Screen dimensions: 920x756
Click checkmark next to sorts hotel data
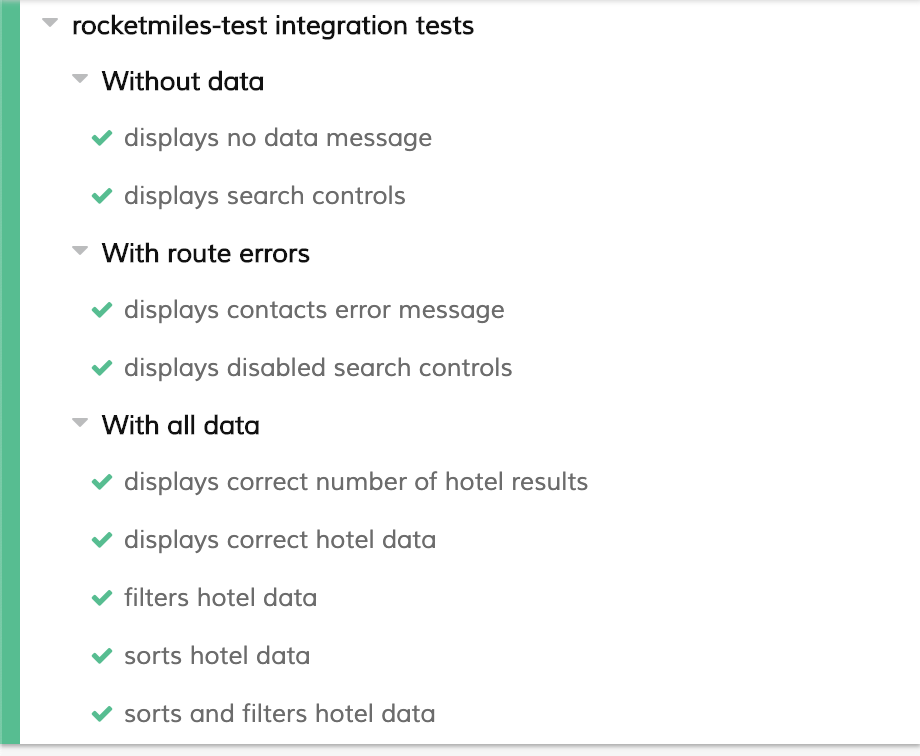(x=101, y=656)
